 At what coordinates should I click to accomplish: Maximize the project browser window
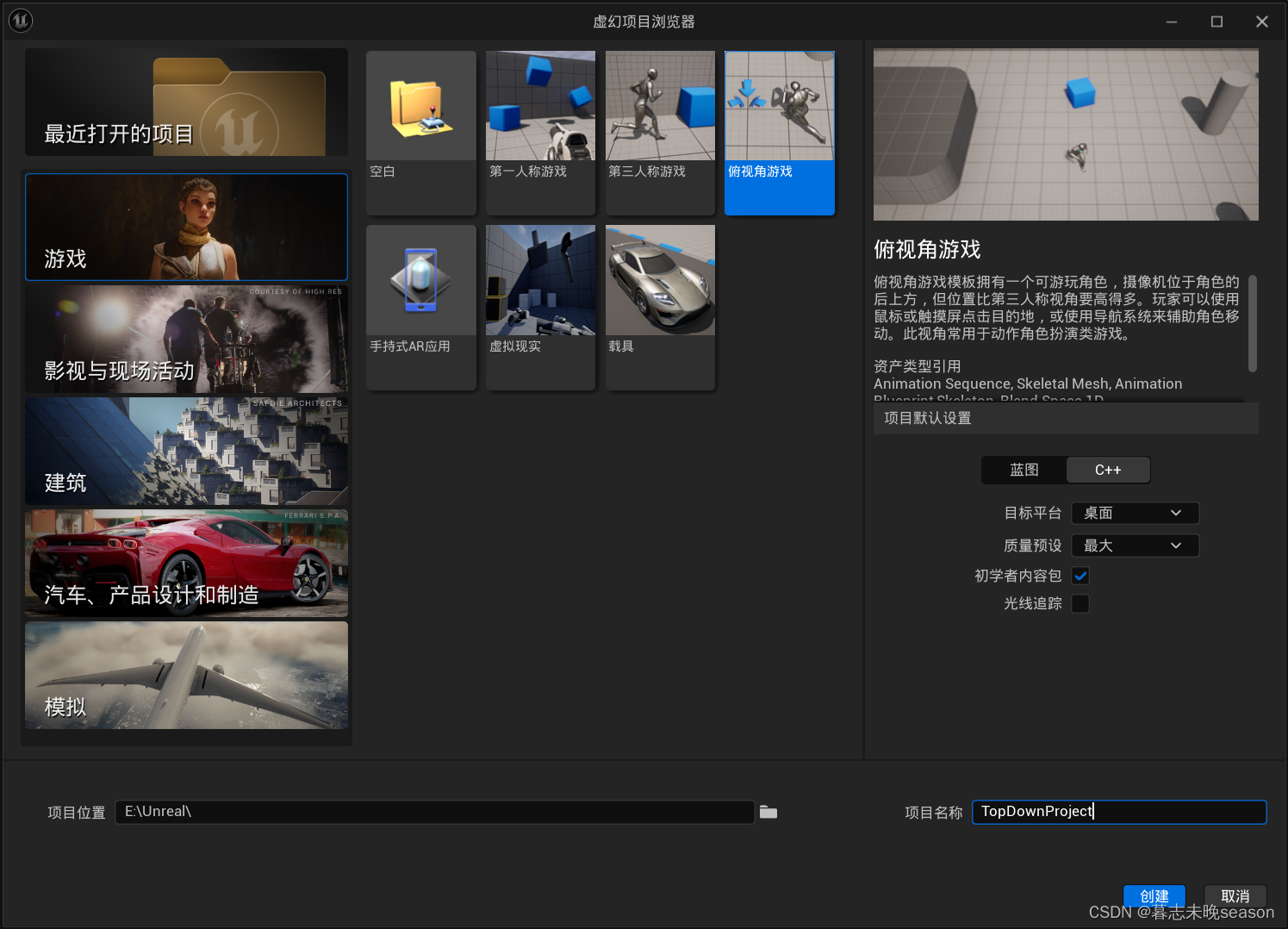[x=1216, y=22]
